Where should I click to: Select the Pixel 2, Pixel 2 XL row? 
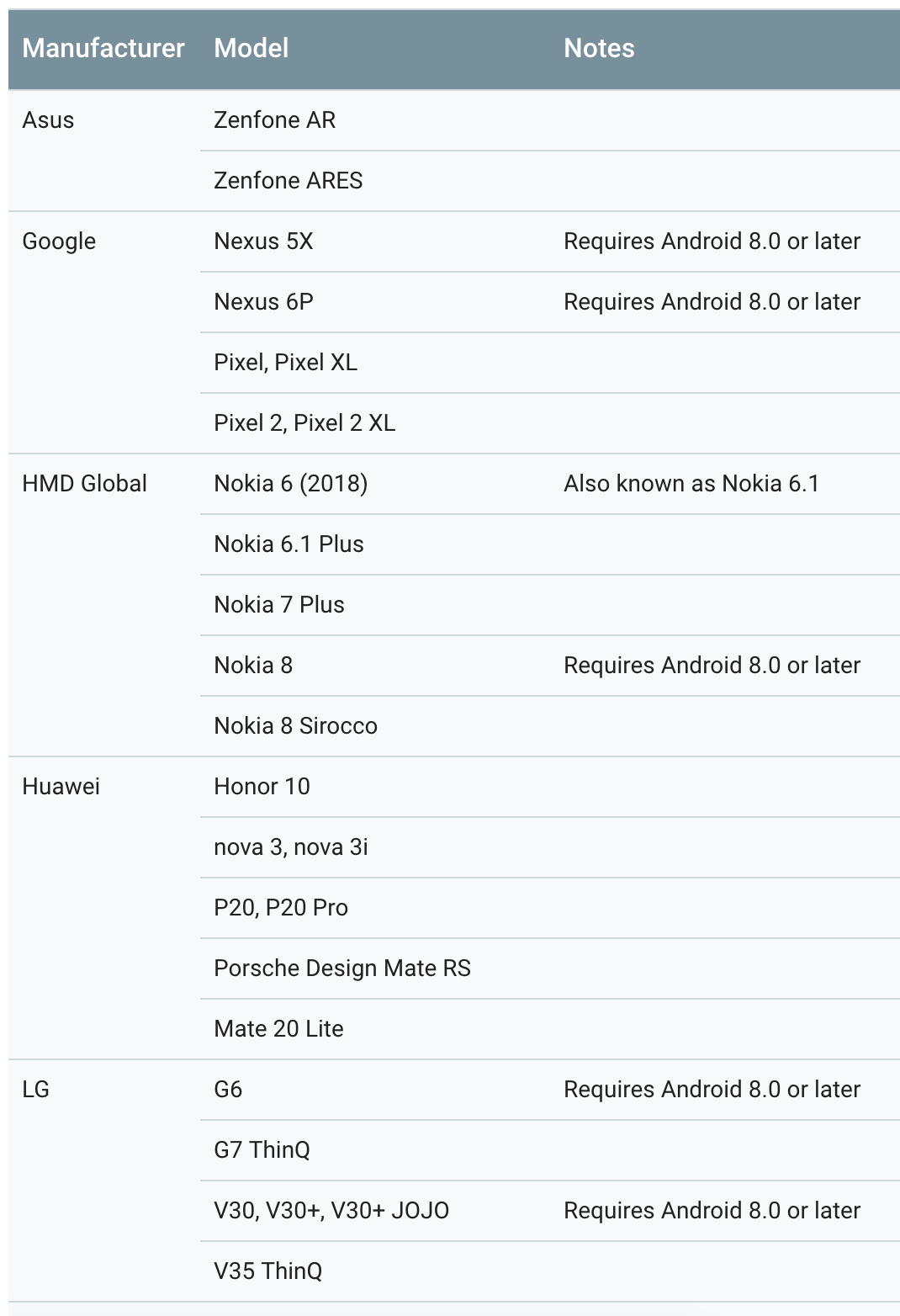pyautogui.click(x=550, y=423)
